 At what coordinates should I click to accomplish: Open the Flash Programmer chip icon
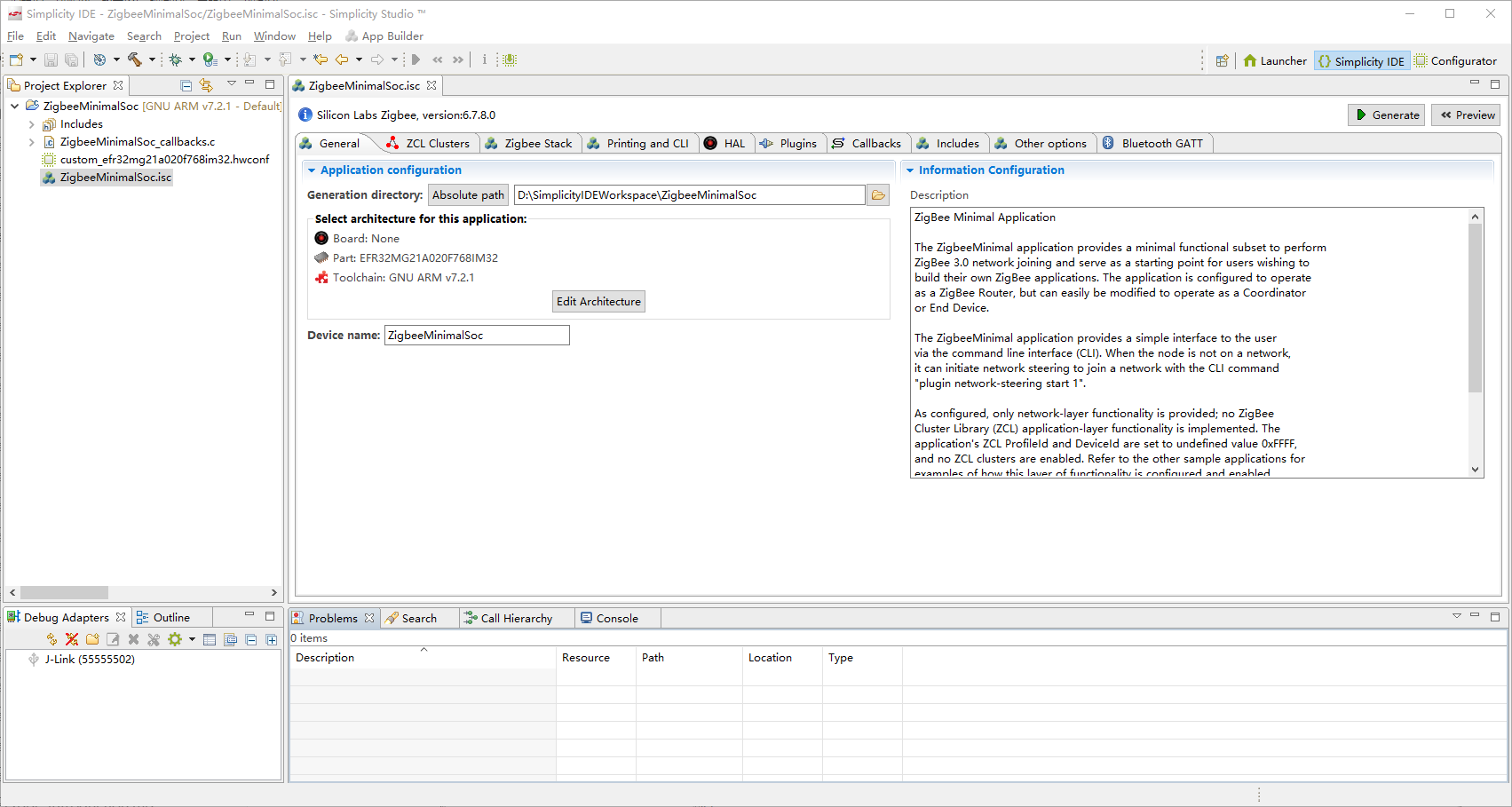pos(509,59)
